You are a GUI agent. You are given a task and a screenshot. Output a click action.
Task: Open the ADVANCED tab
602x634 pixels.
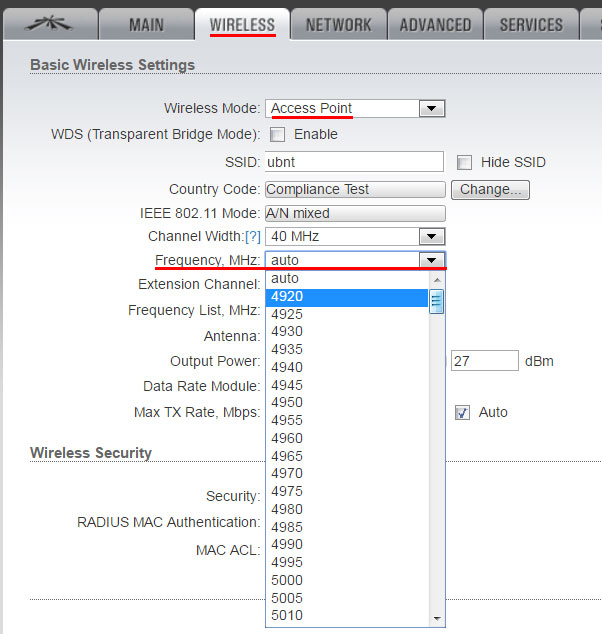[435, 25]
